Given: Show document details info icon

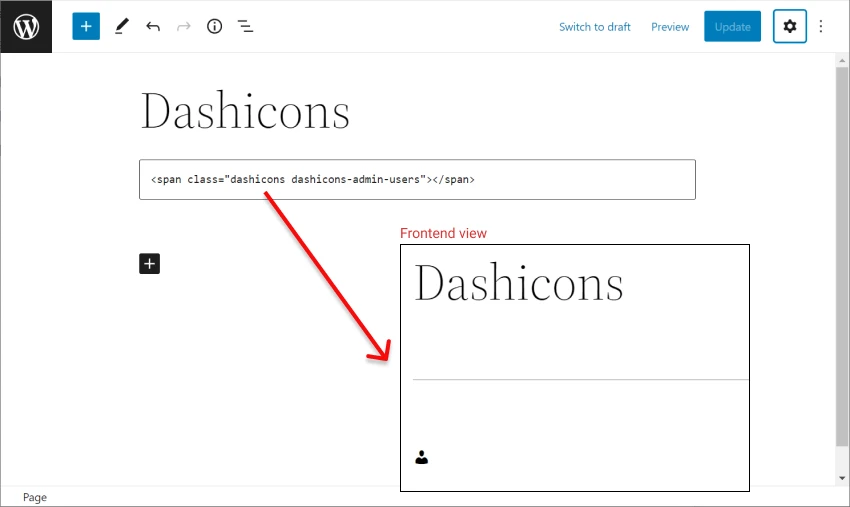Looking at the screenshot, I should coord(215,27).
